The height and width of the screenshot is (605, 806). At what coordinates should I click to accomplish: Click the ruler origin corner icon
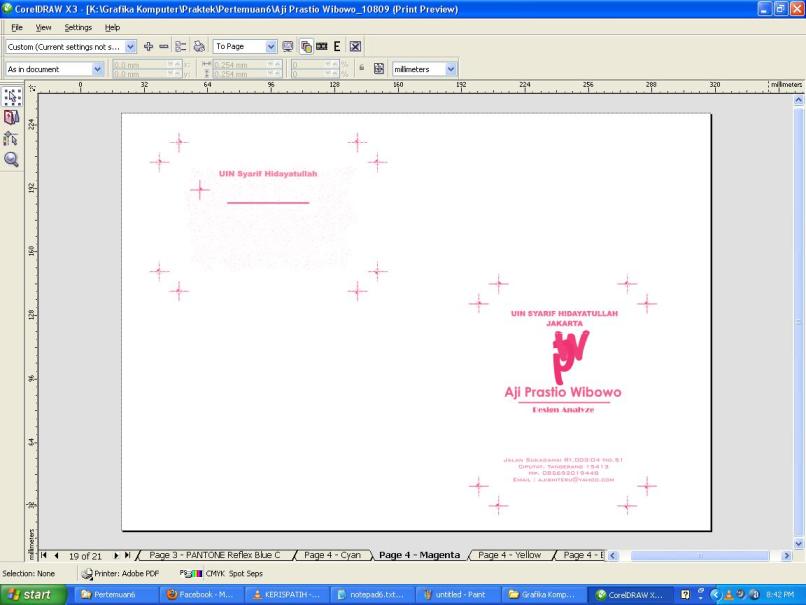32,88
